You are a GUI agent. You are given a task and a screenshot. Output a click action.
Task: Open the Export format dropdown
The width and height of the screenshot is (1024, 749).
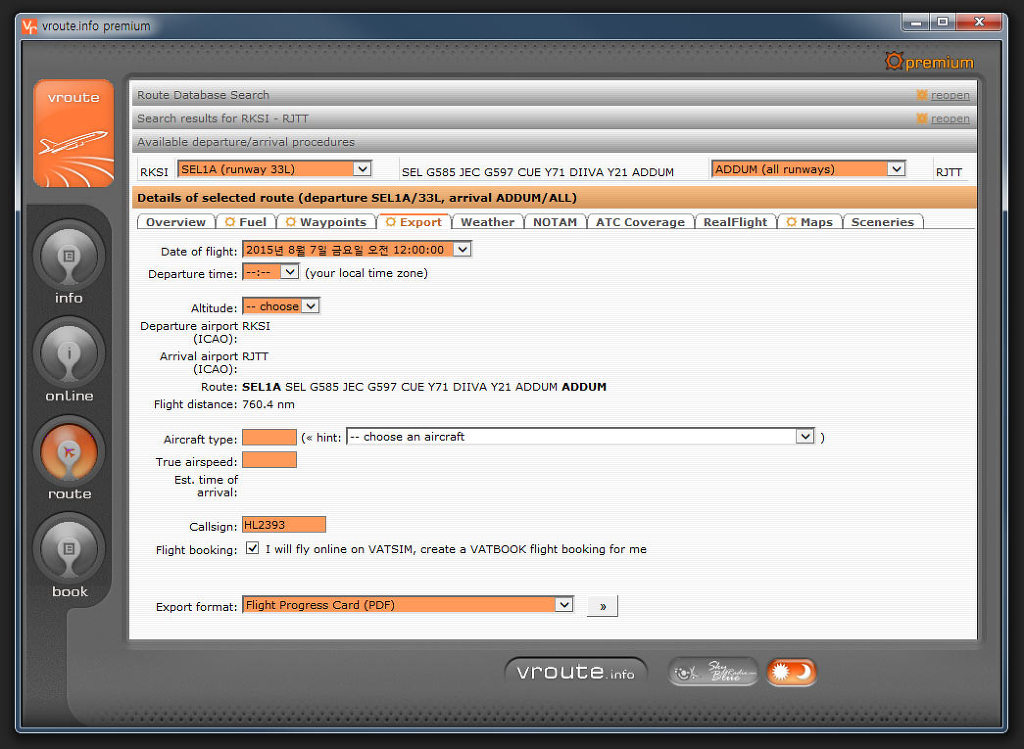[x=408, y=605]
